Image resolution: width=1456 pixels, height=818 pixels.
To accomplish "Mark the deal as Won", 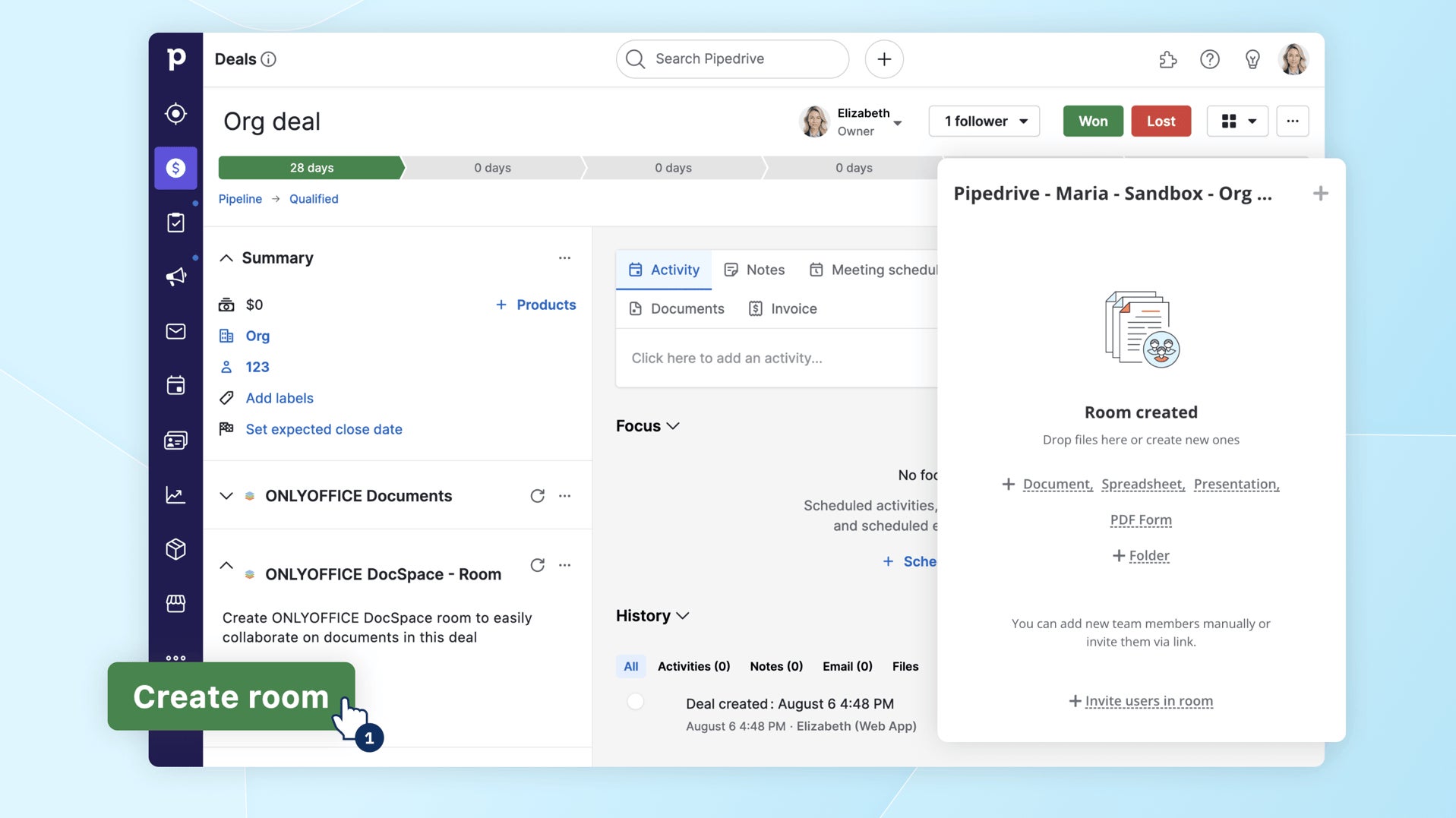I will pos(1093,122).
